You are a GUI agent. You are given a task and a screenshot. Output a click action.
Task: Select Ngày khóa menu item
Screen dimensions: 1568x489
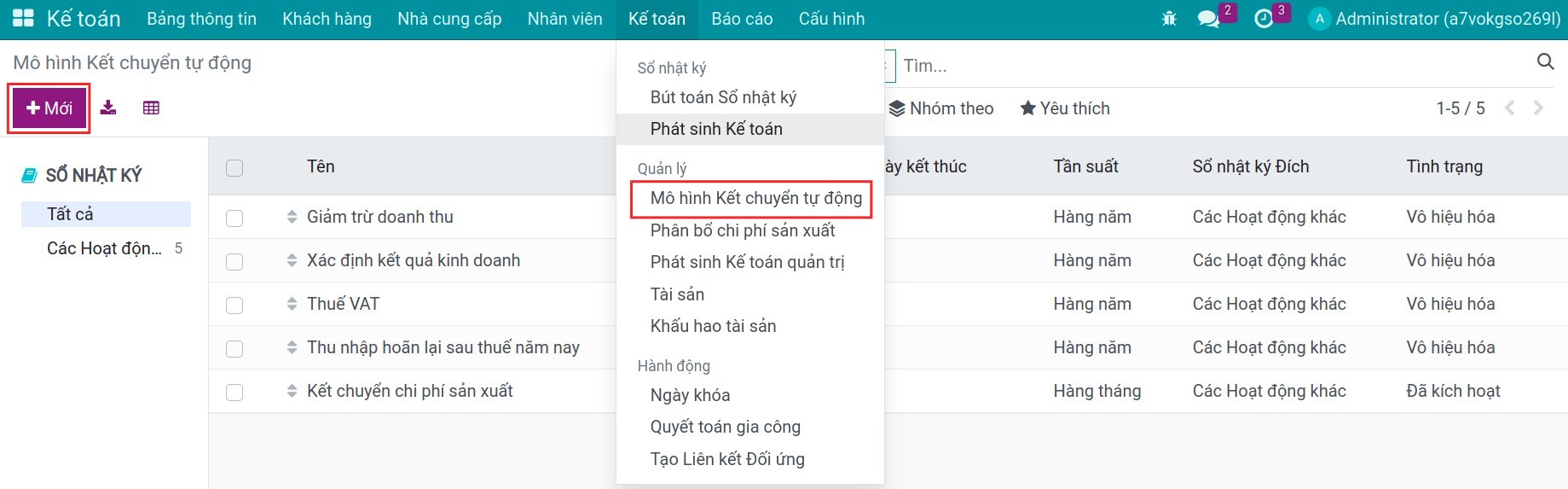tap(750, 395)
